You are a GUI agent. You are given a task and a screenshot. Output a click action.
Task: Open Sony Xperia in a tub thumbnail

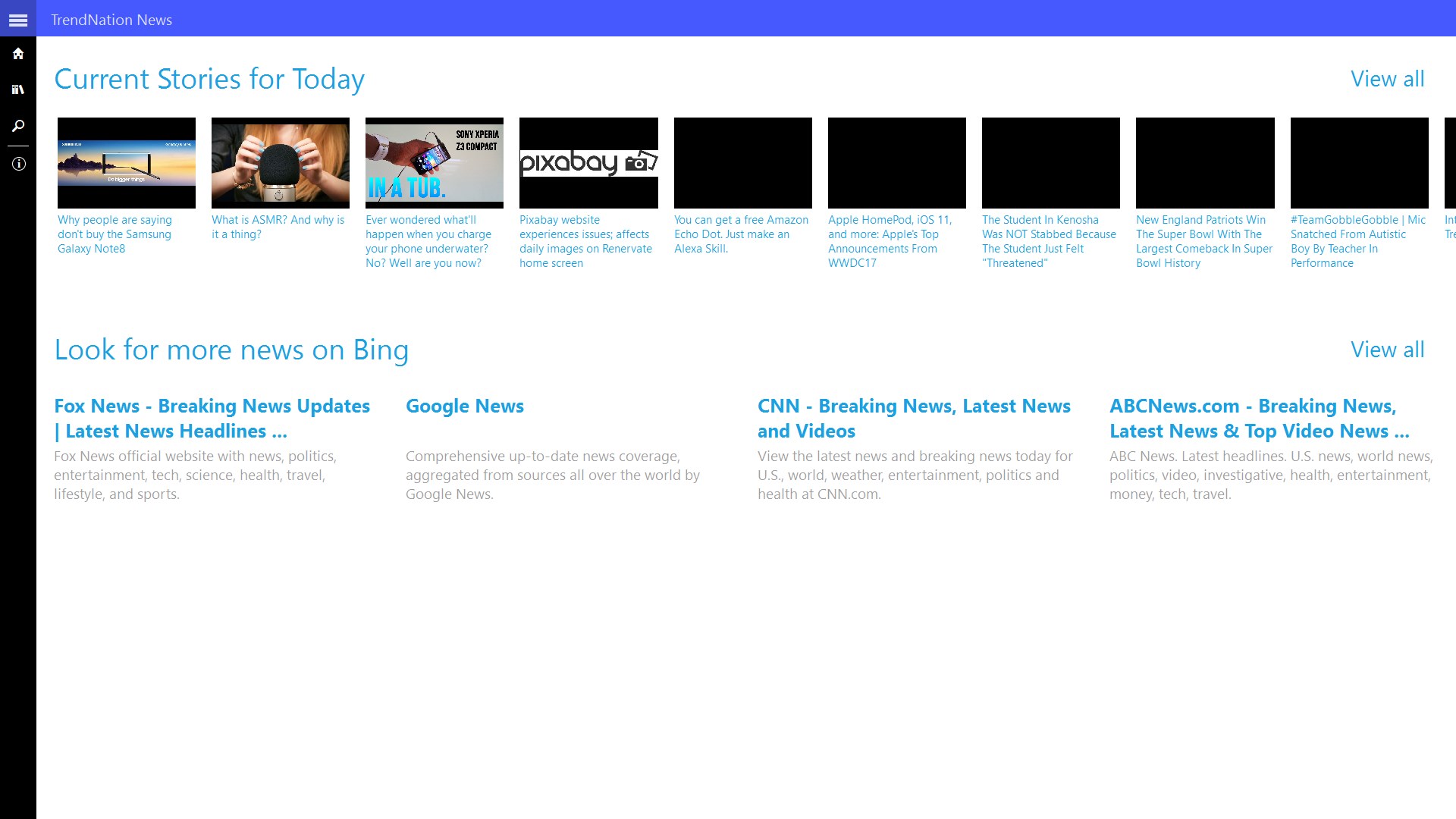(435, 162)
